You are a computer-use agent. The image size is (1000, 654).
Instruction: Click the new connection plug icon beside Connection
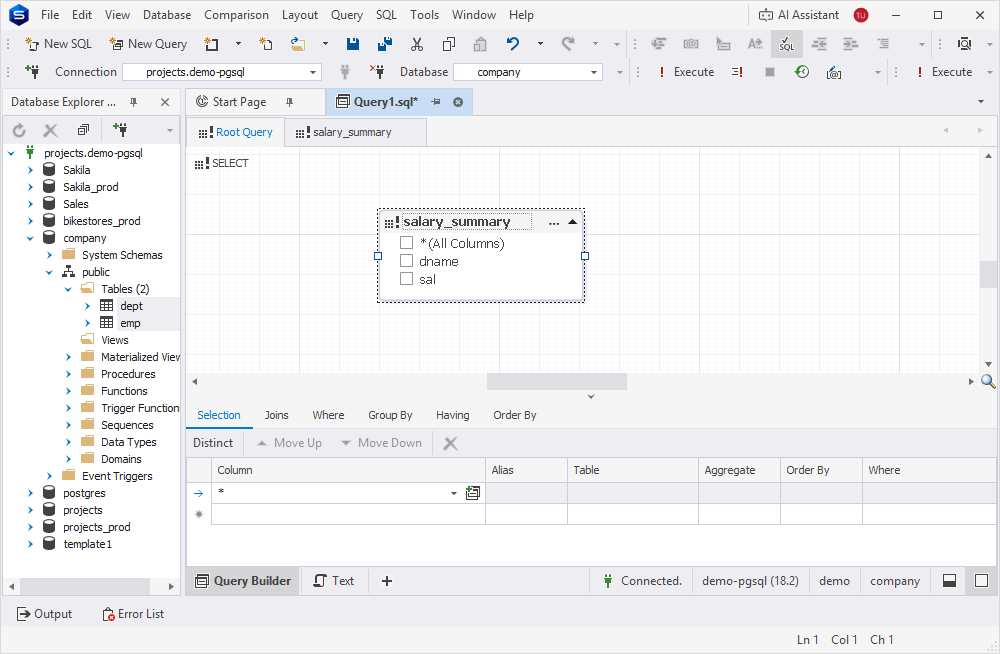pyautogui.click(x=32, y=72)
